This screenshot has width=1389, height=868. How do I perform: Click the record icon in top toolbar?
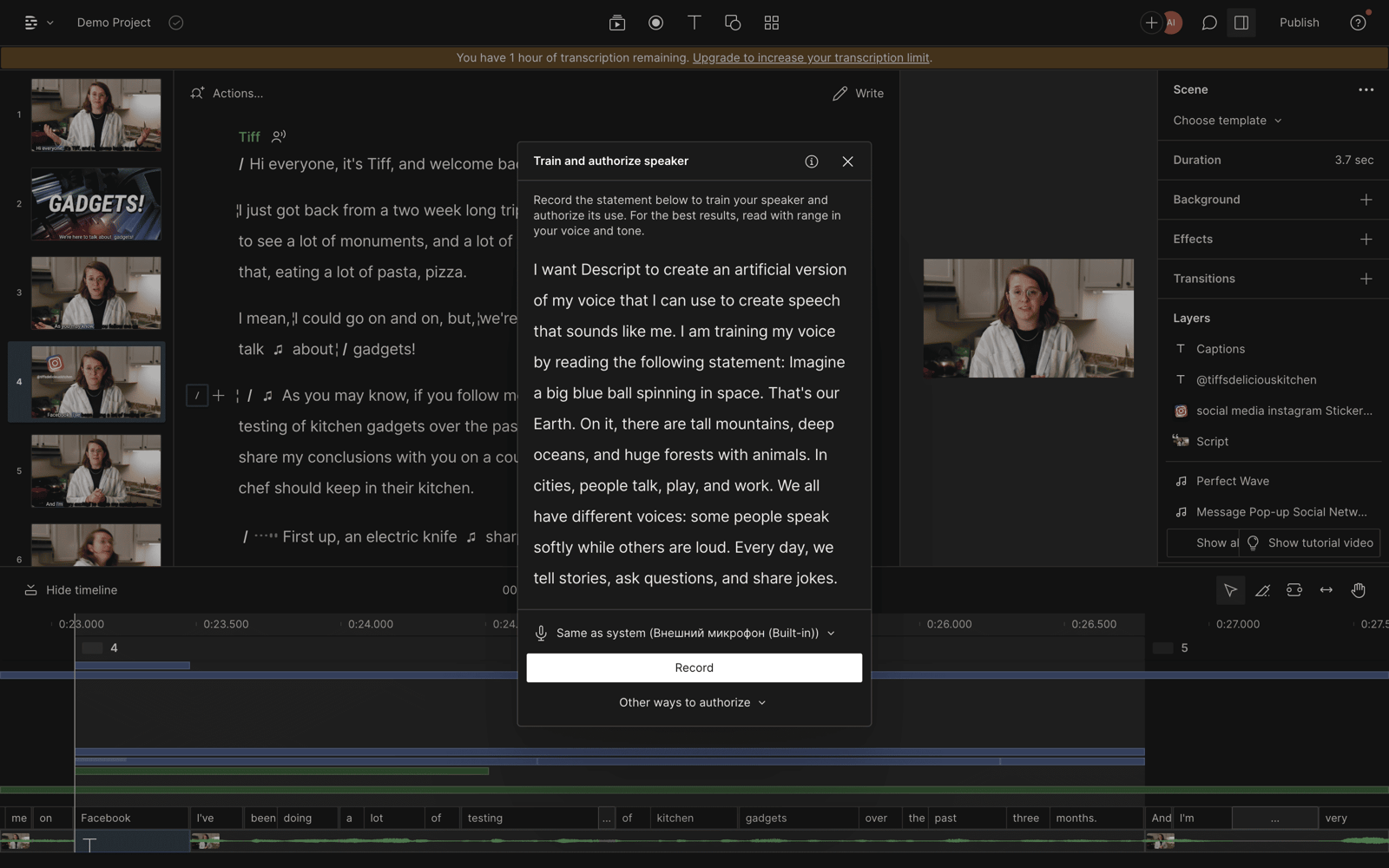[655, 23]
